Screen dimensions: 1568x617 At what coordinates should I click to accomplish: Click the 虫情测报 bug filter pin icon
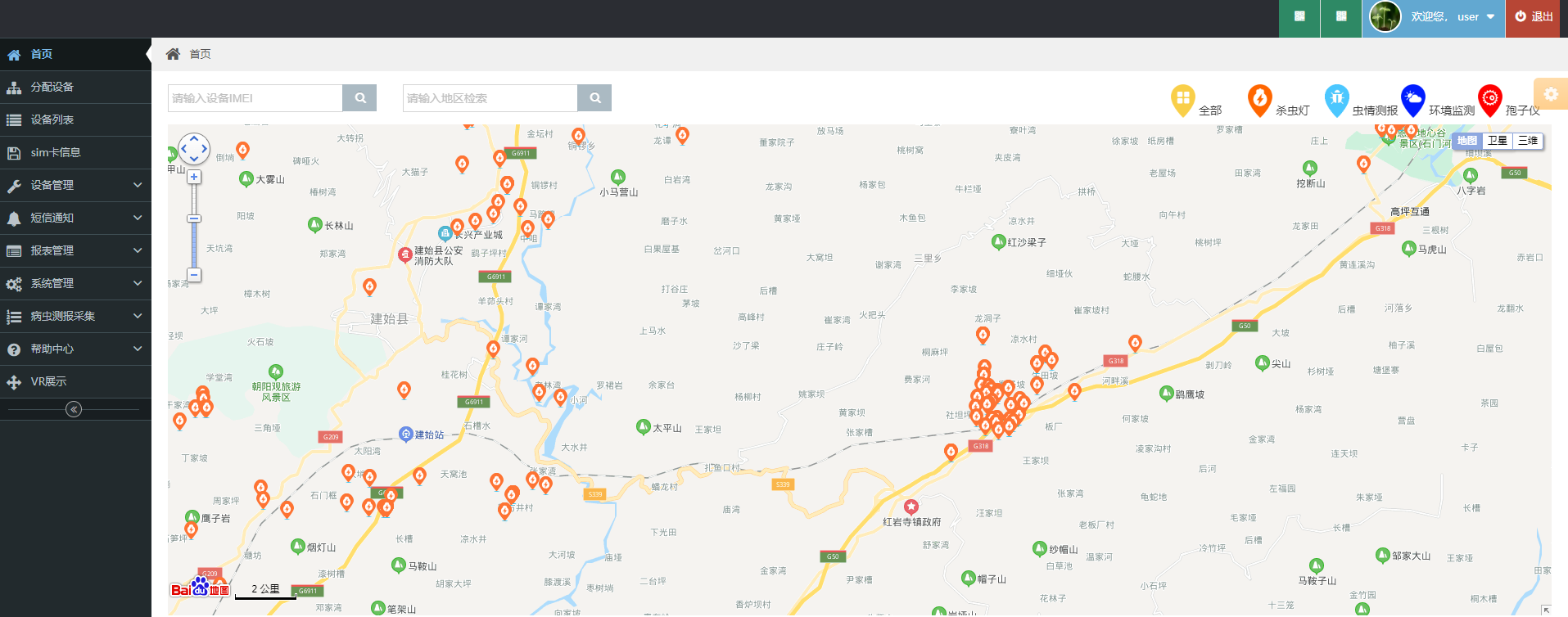click(1336, 101)
